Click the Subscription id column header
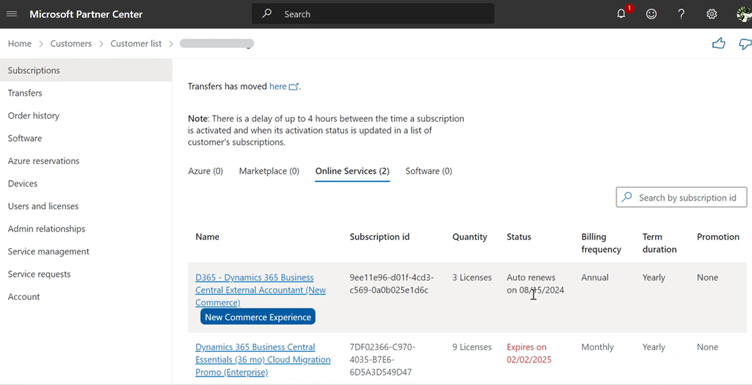Screen dimensions: 752x385 coord(379,237)
